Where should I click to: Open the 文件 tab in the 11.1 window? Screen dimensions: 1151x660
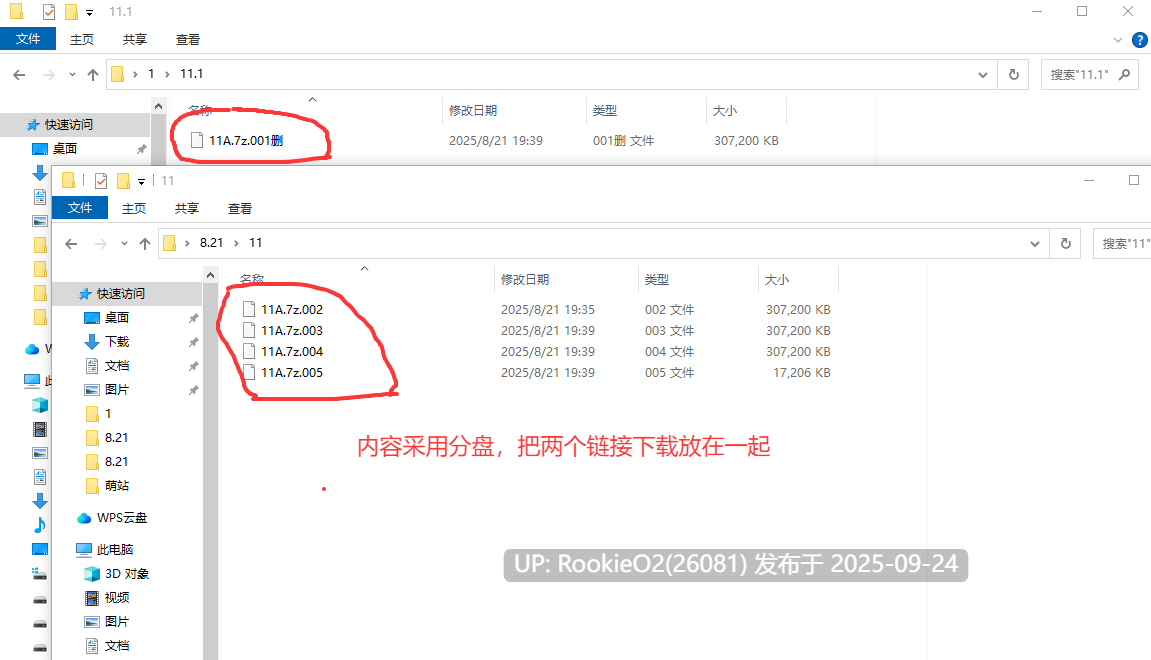[x=28, y=39]
